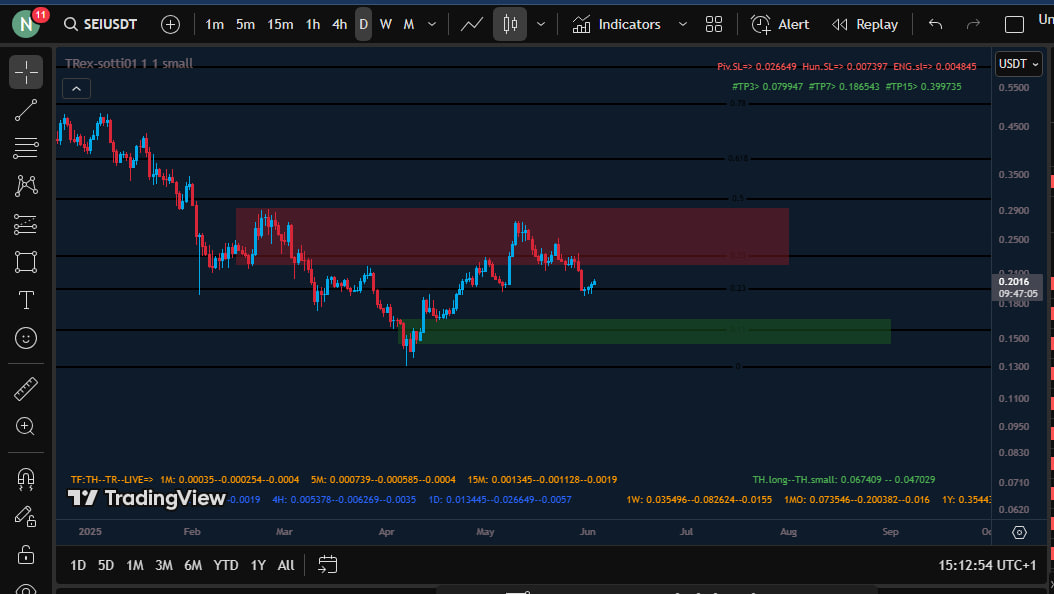Screen dimensions: 1054x594
Task: Click the undo arrow in toolbar
Action: point(935,24)
